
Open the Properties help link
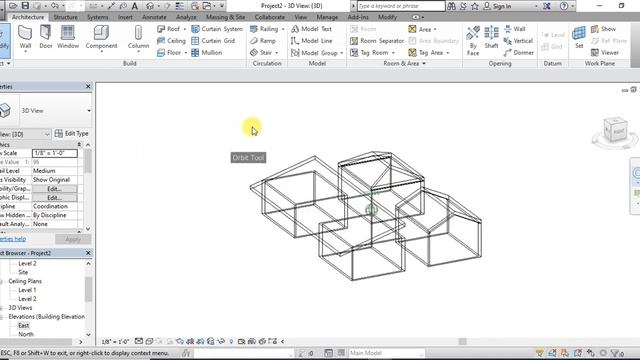coord(13,239)
